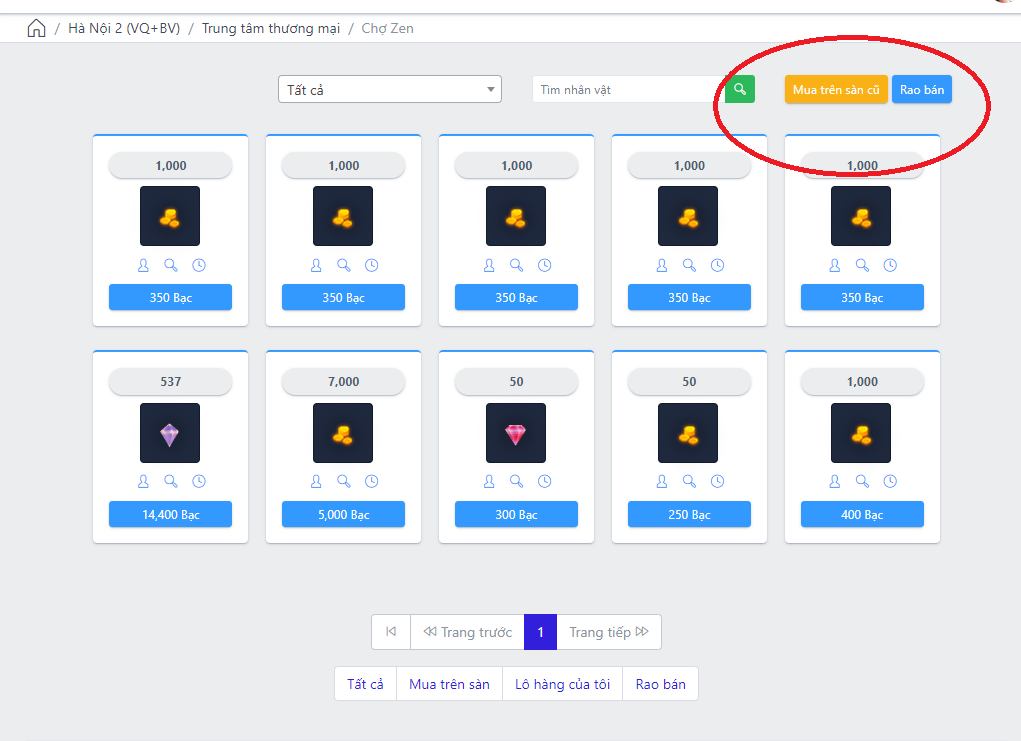Click seller icon on the 400 Bạc card

point(835,482)
